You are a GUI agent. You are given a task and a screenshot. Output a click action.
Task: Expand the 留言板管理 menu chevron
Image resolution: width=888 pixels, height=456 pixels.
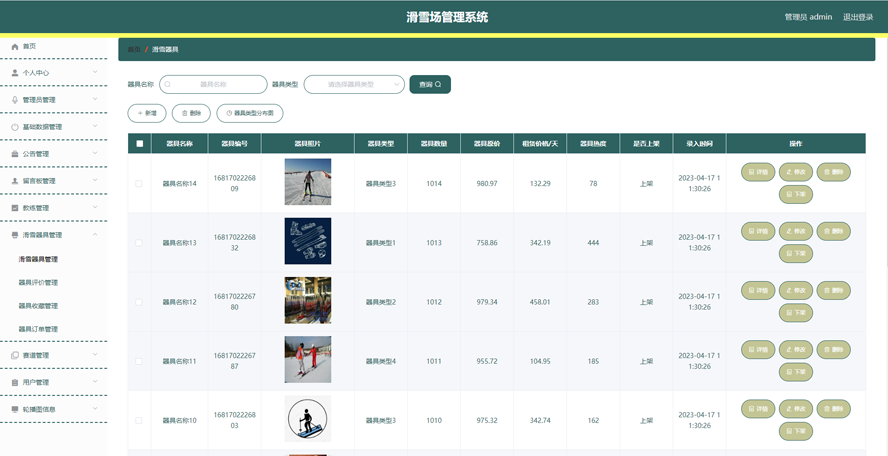pos(95,180)
